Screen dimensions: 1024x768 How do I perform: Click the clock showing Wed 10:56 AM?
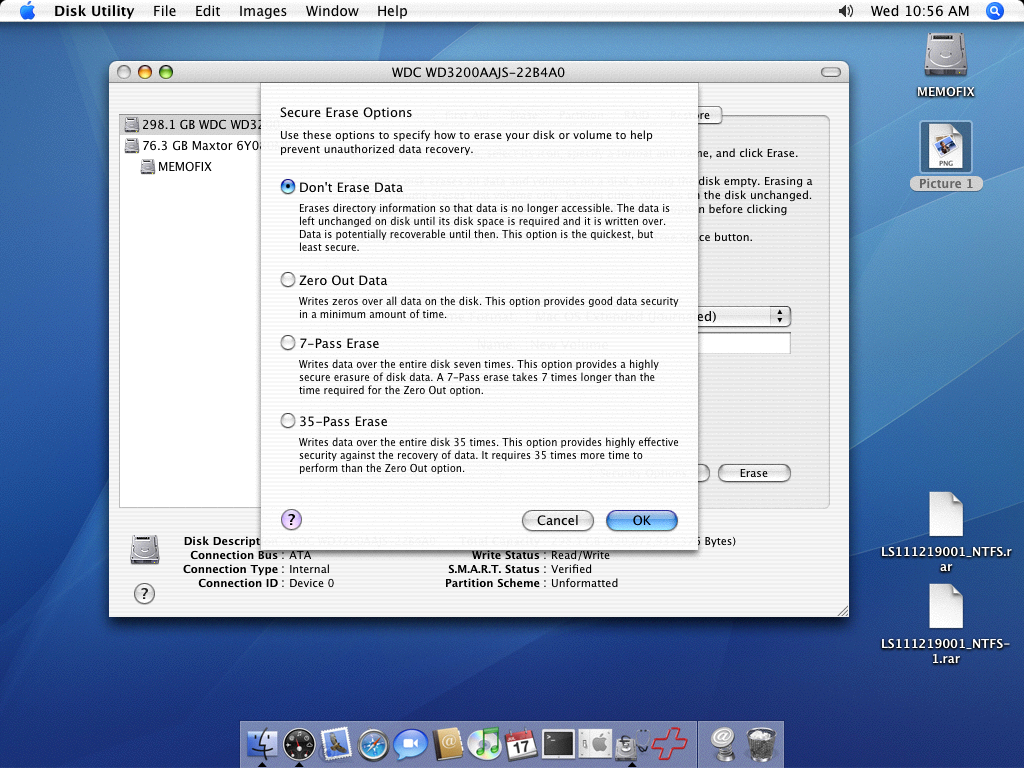pos(920,11)
